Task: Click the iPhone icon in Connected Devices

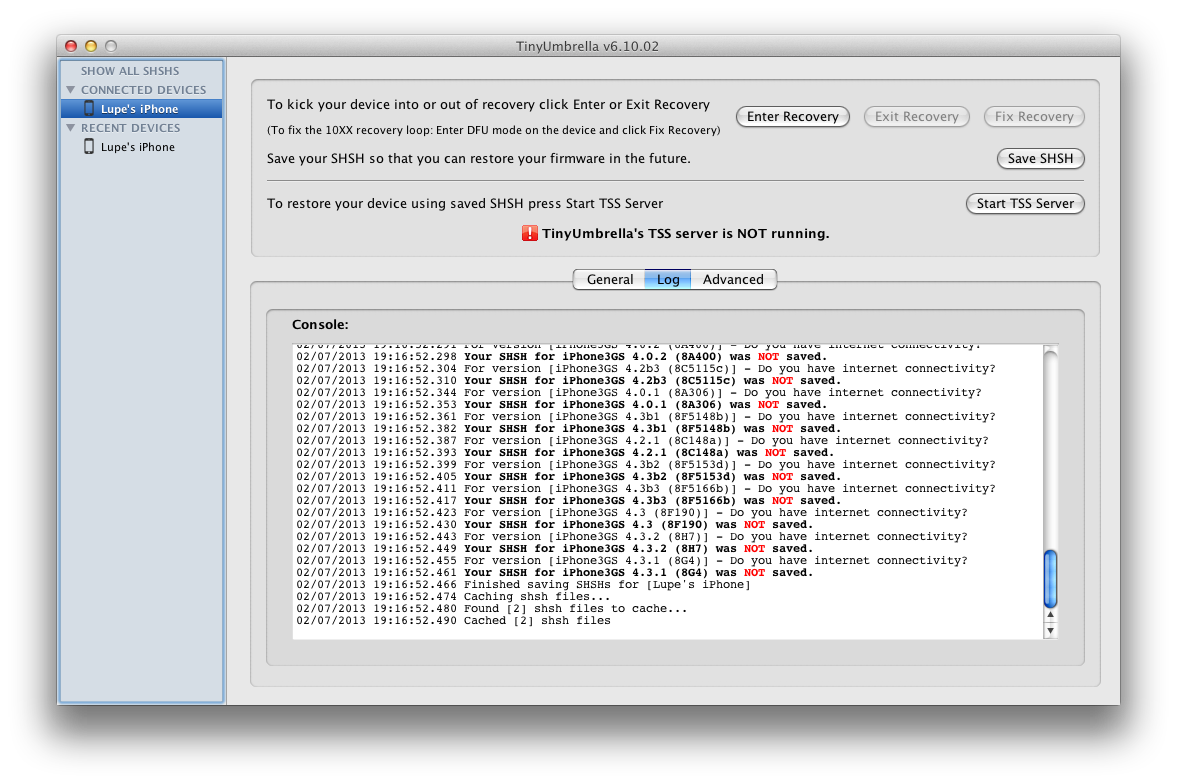Action: pyautogui.click(x=89, y=108)
